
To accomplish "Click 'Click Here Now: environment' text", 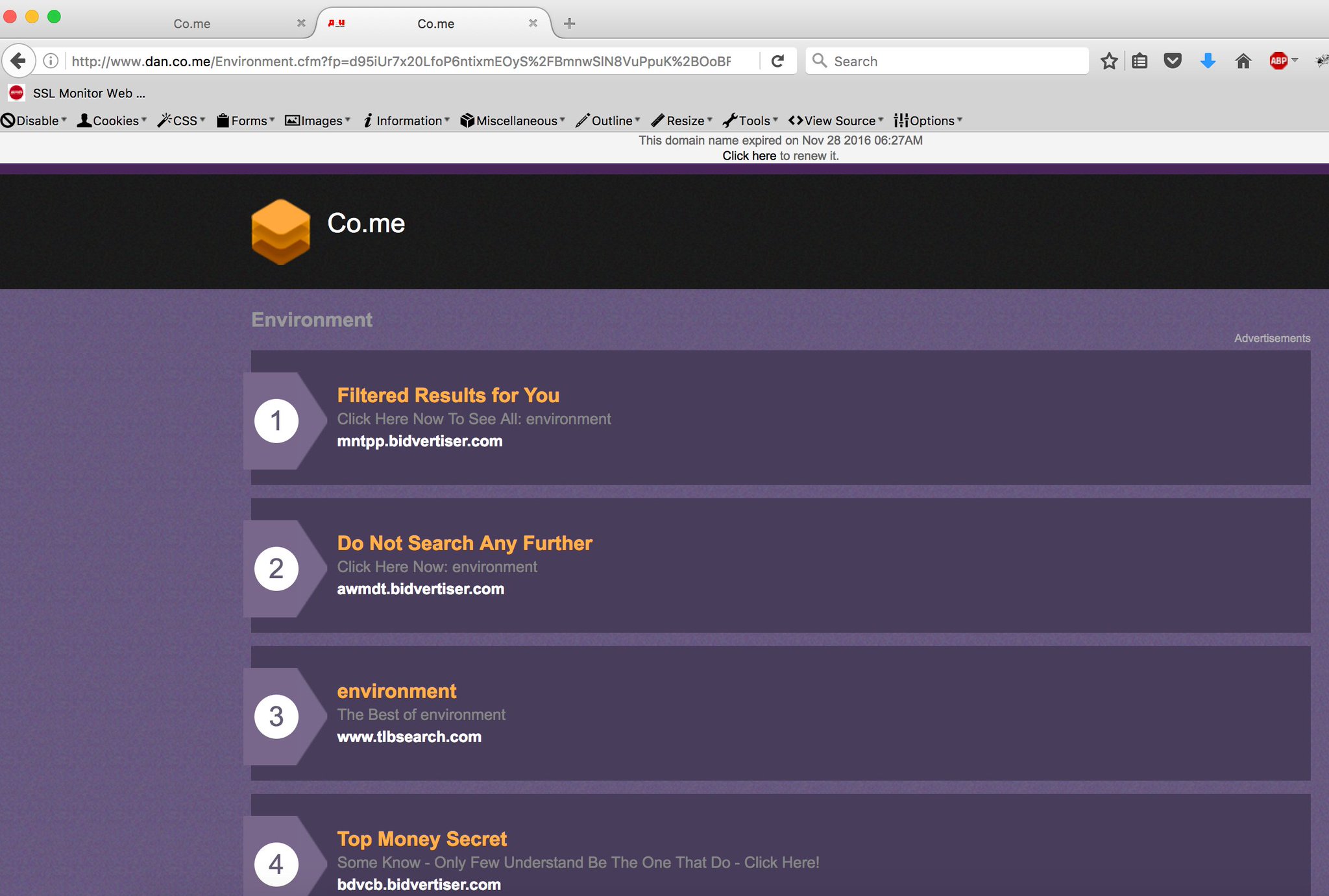I will pyautogui.click(x=437, y=567).
